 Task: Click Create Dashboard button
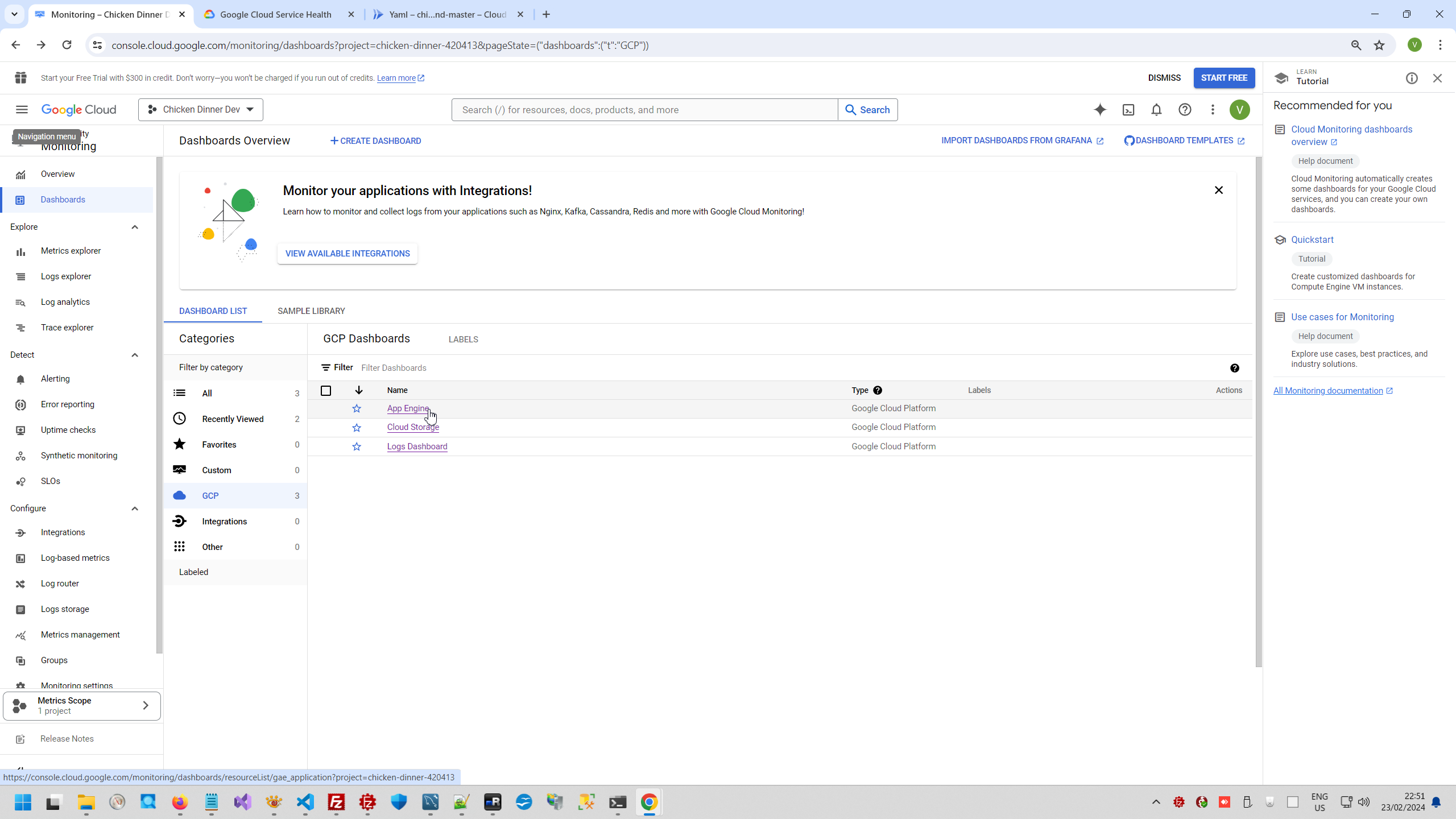point(375,140)
